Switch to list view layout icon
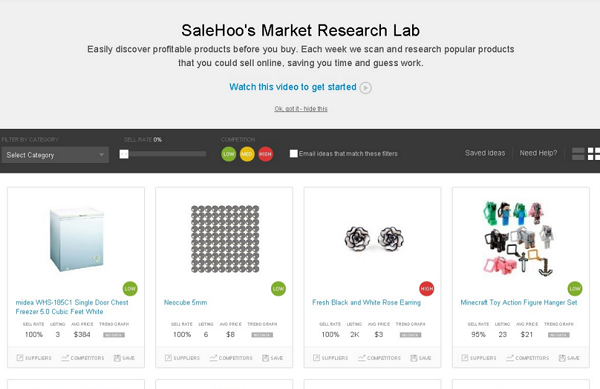The width and height of the screenshot is (600, 389). point(578,154)
